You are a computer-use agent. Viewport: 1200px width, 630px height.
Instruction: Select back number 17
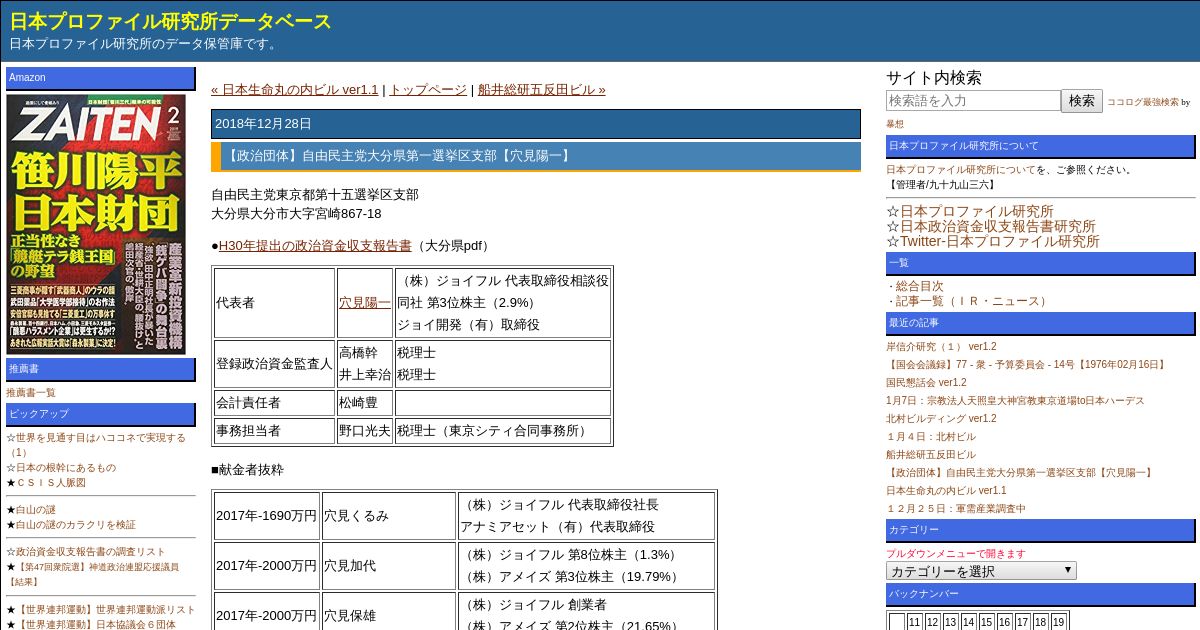tap(1022, 622)
